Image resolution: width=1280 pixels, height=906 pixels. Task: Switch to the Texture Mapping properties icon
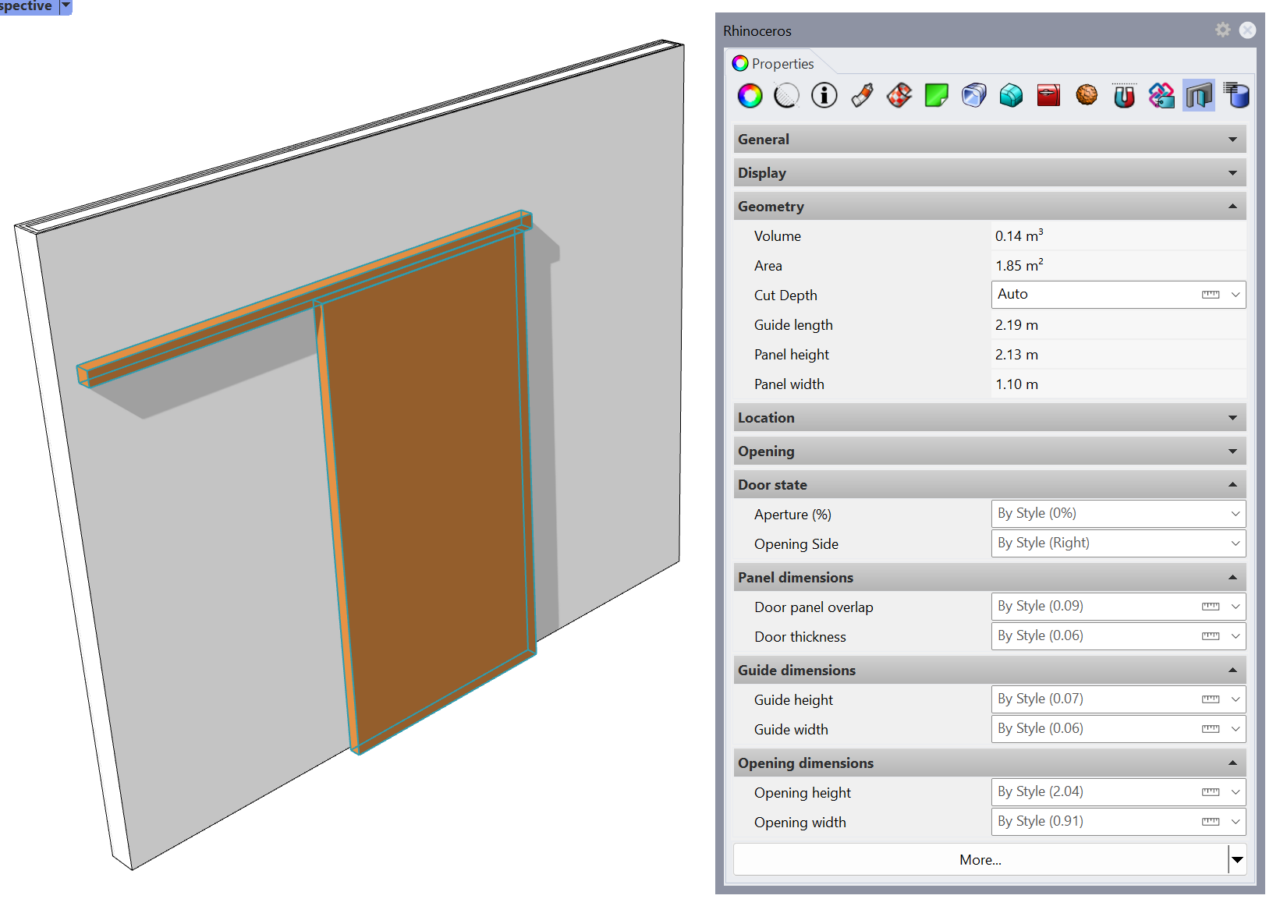click(x=899, y=95)
